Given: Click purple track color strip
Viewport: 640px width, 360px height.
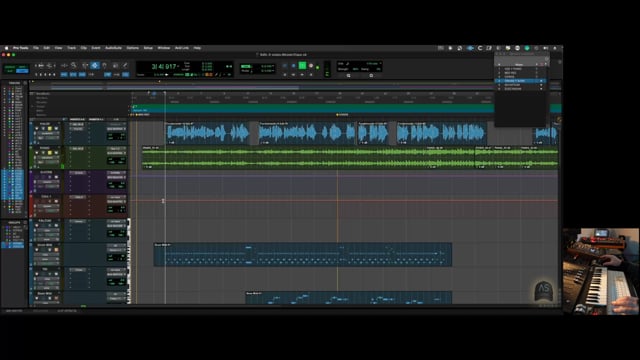Looking at the screenshot, I should click(x=31, y=182).
